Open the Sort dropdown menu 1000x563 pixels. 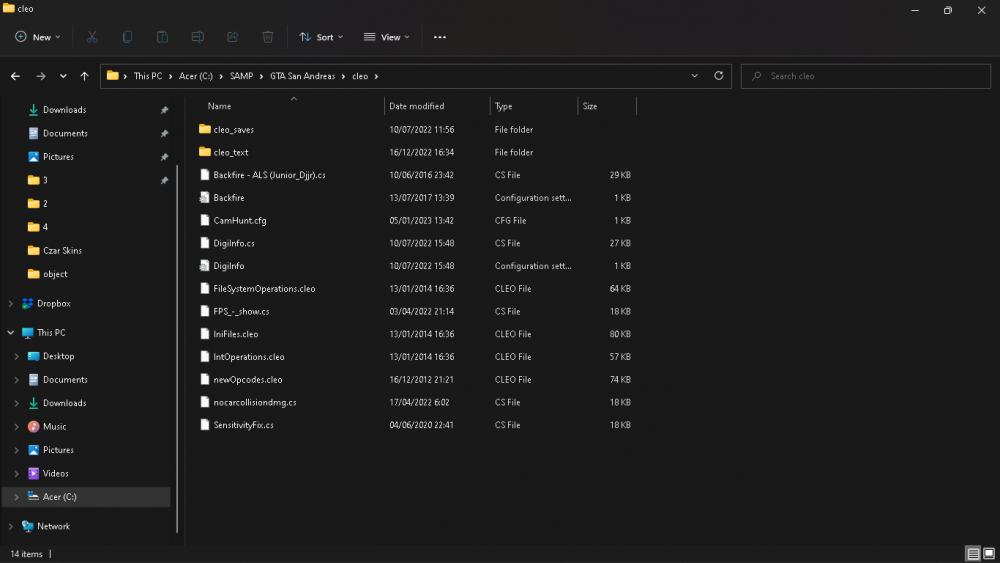(321, 37)
